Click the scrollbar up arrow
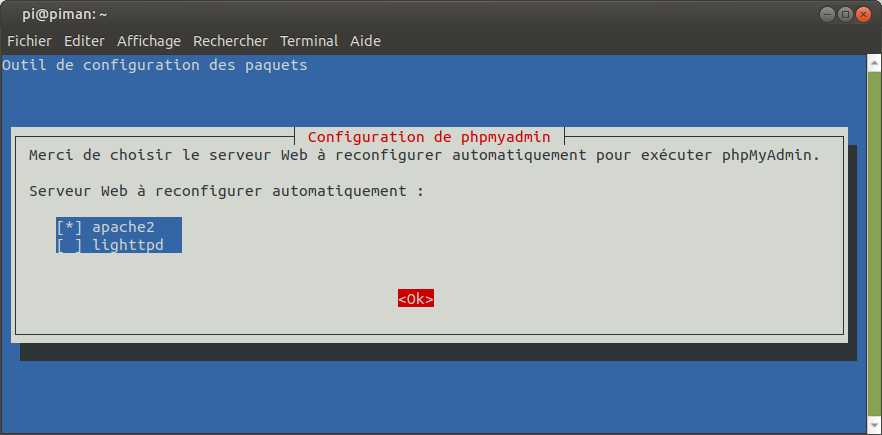882x435 pixels. (874, 62)
